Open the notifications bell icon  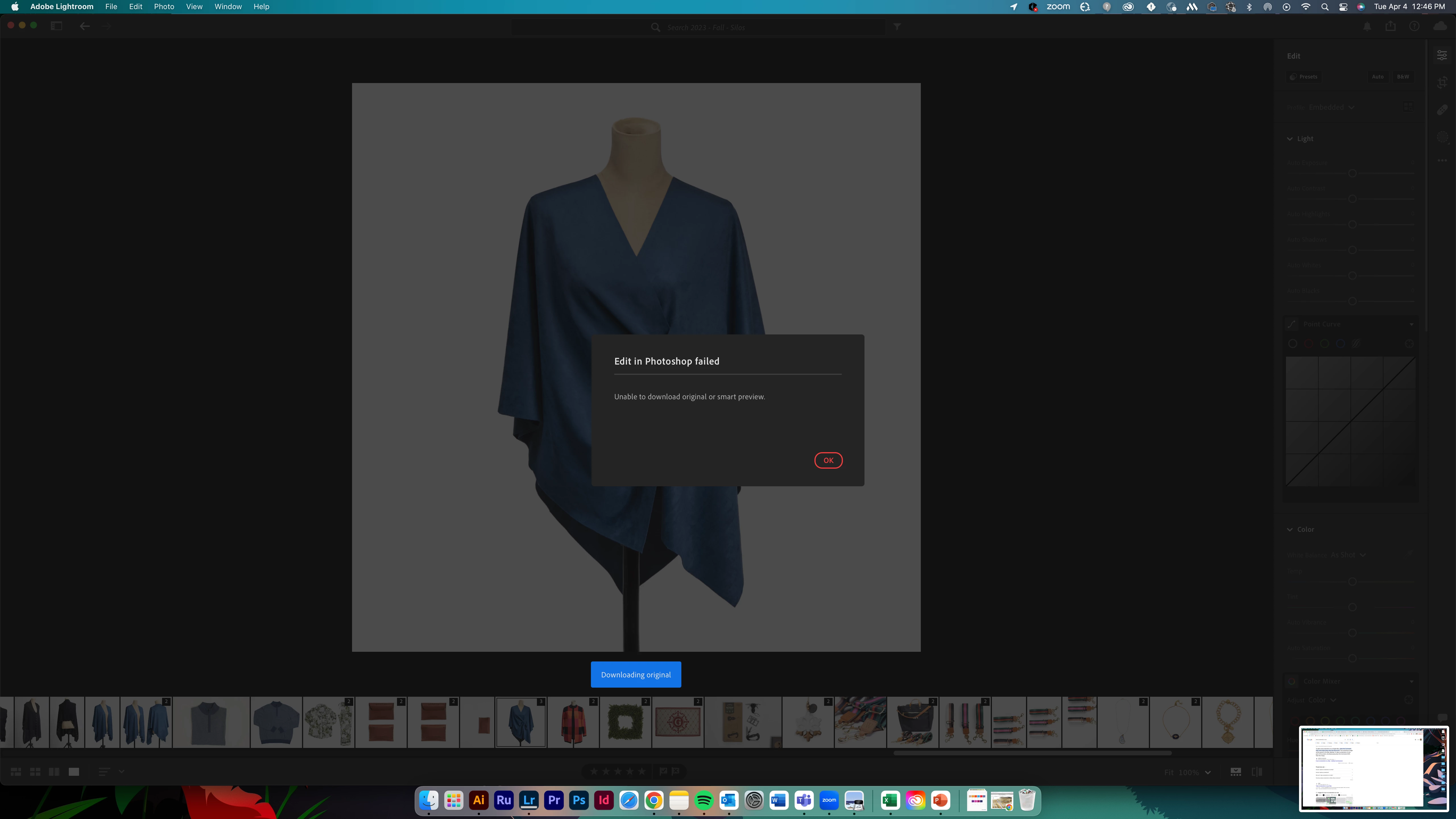coord(1367,26)
